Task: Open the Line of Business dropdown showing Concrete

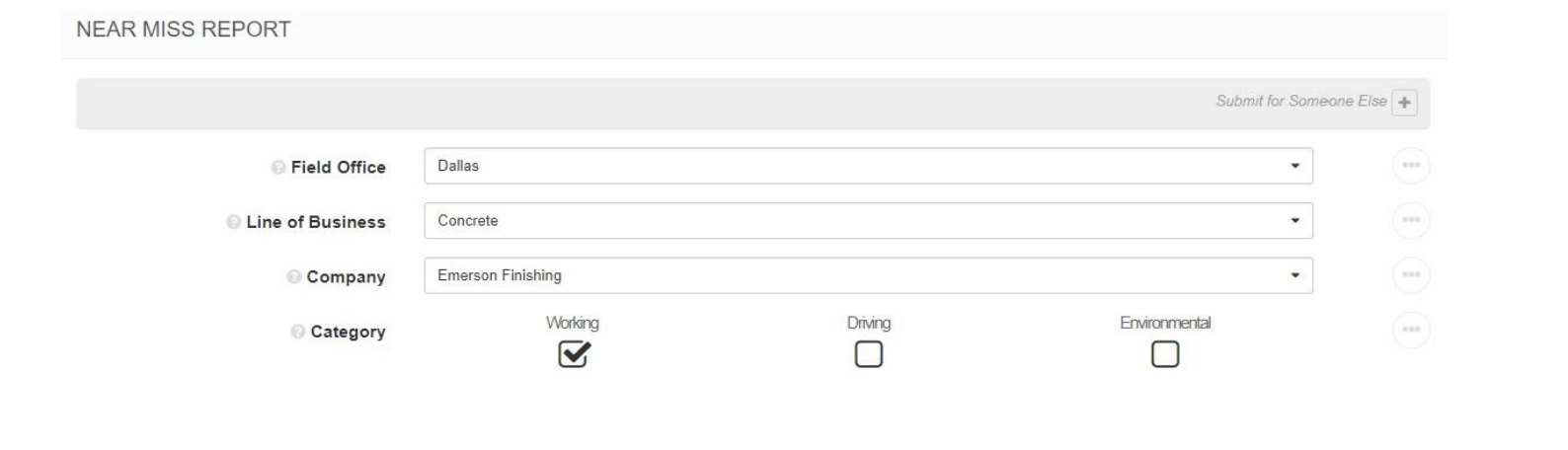Action: coord(869,220)
